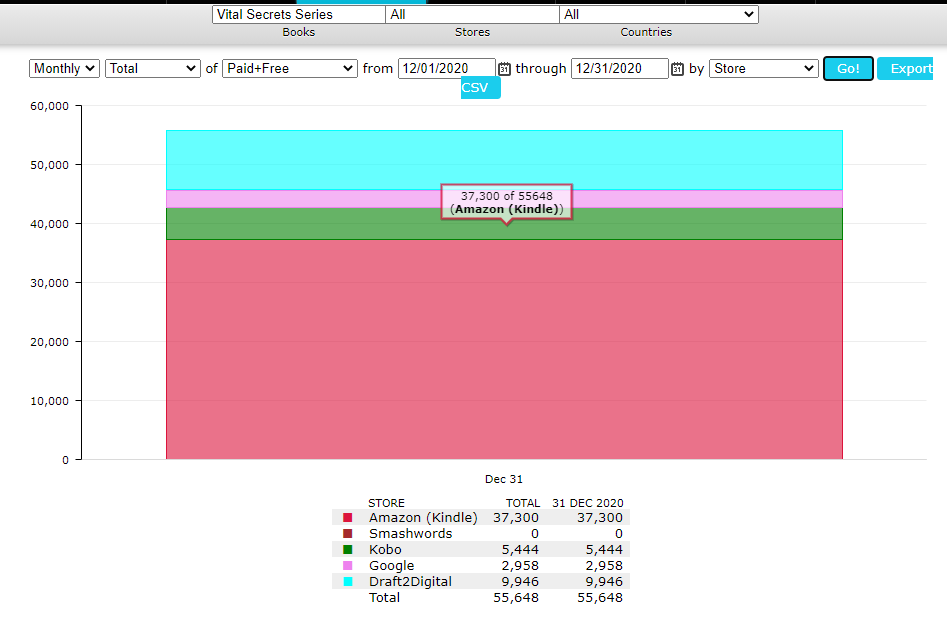Image resolution: width=947 pixels, height=620 pixels.
Task: Open the calendar picker for the from date
Action: pos(504,69)
